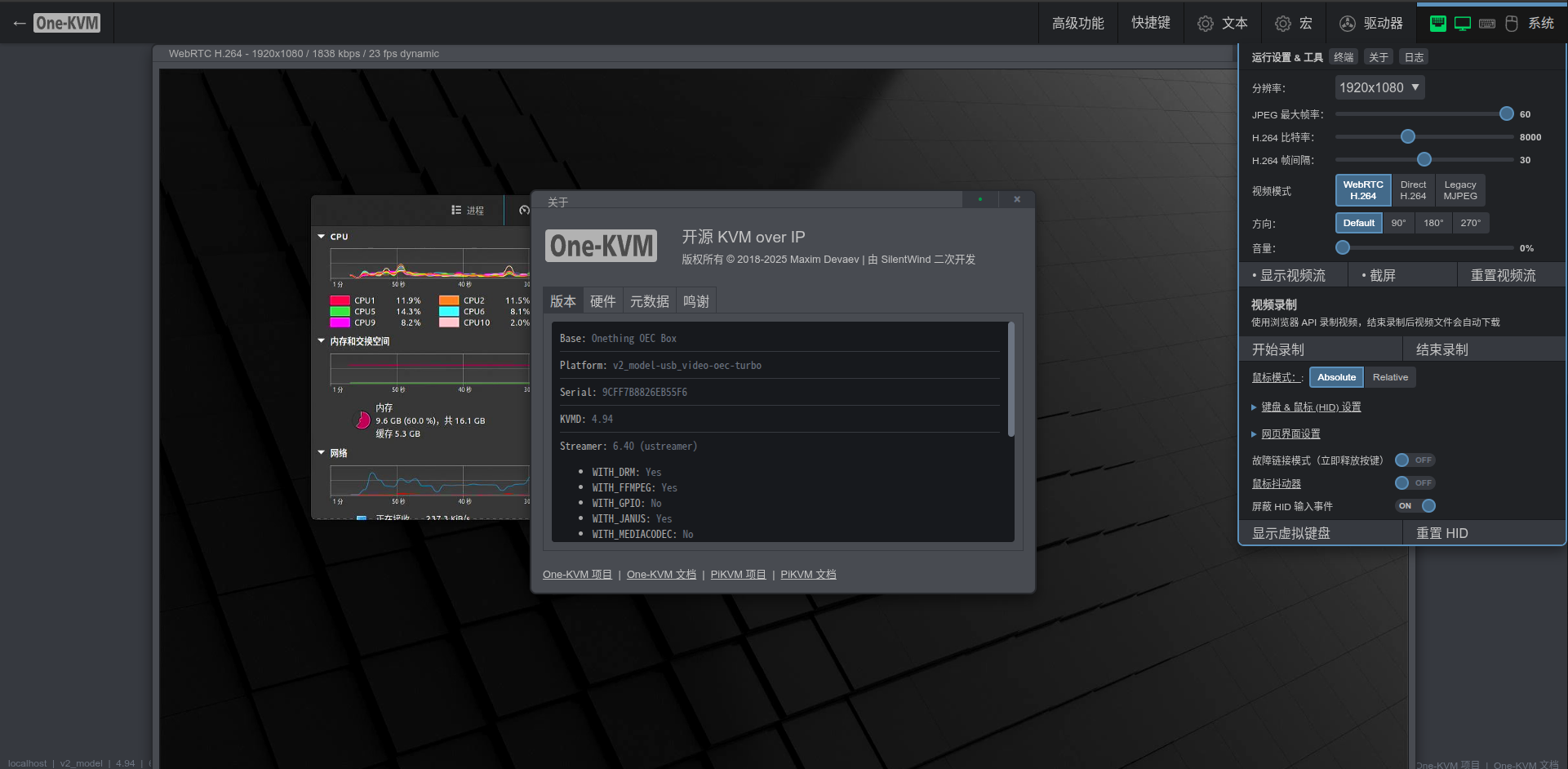Screen dimensions: 1568x769
Task: Disable the 屏蔽 HID 输入事件 toggle
Action: coord(1415,506)
